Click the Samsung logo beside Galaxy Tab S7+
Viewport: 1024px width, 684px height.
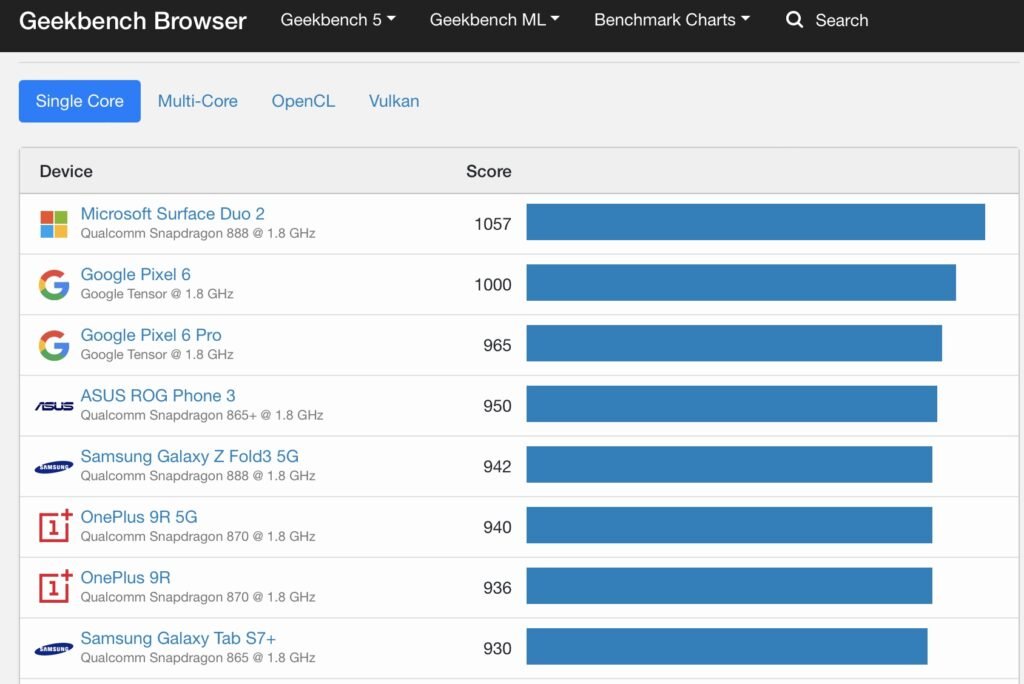point(54,649)
